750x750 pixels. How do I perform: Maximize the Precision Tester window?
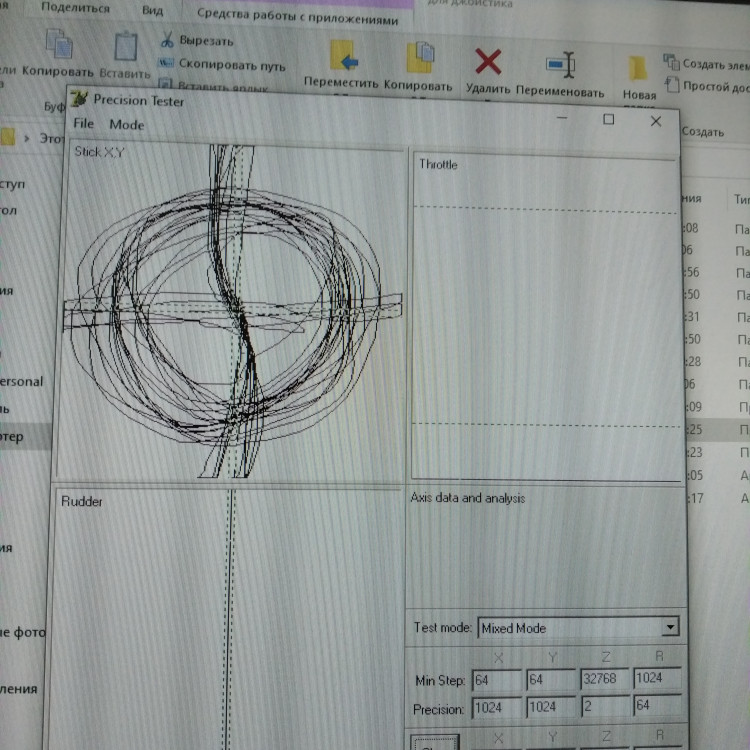click(608, 119)
